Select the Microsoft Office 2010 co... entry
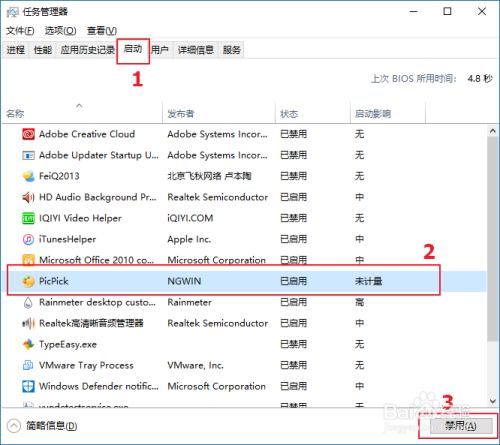The width and height of the screenshot is (500, 445). click(x=97, y=260)
